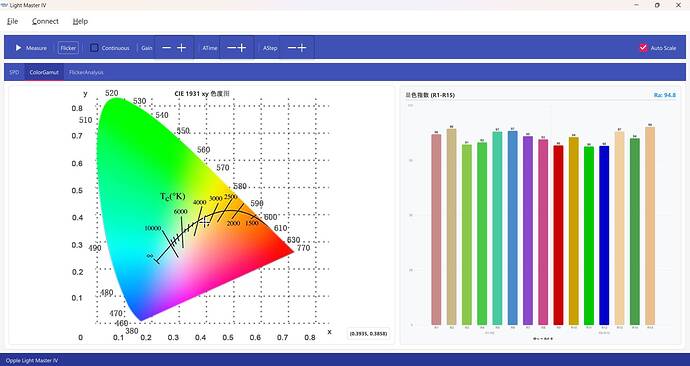Click the teal R5 bar
Viewport: 690px width, 366px height.
coord(497,228)
